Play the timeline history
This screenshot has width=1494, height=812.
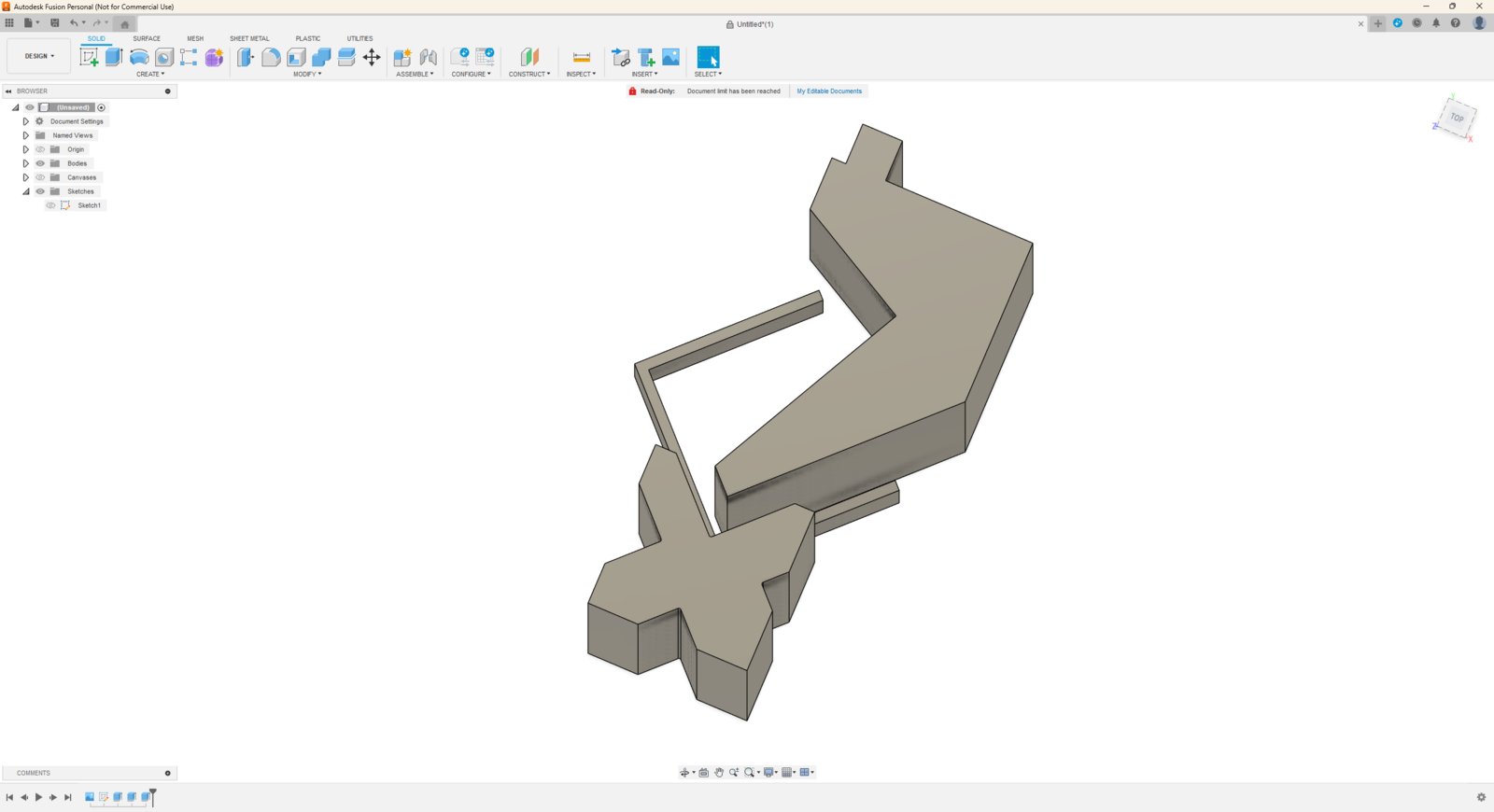click(x=38, y=797)
